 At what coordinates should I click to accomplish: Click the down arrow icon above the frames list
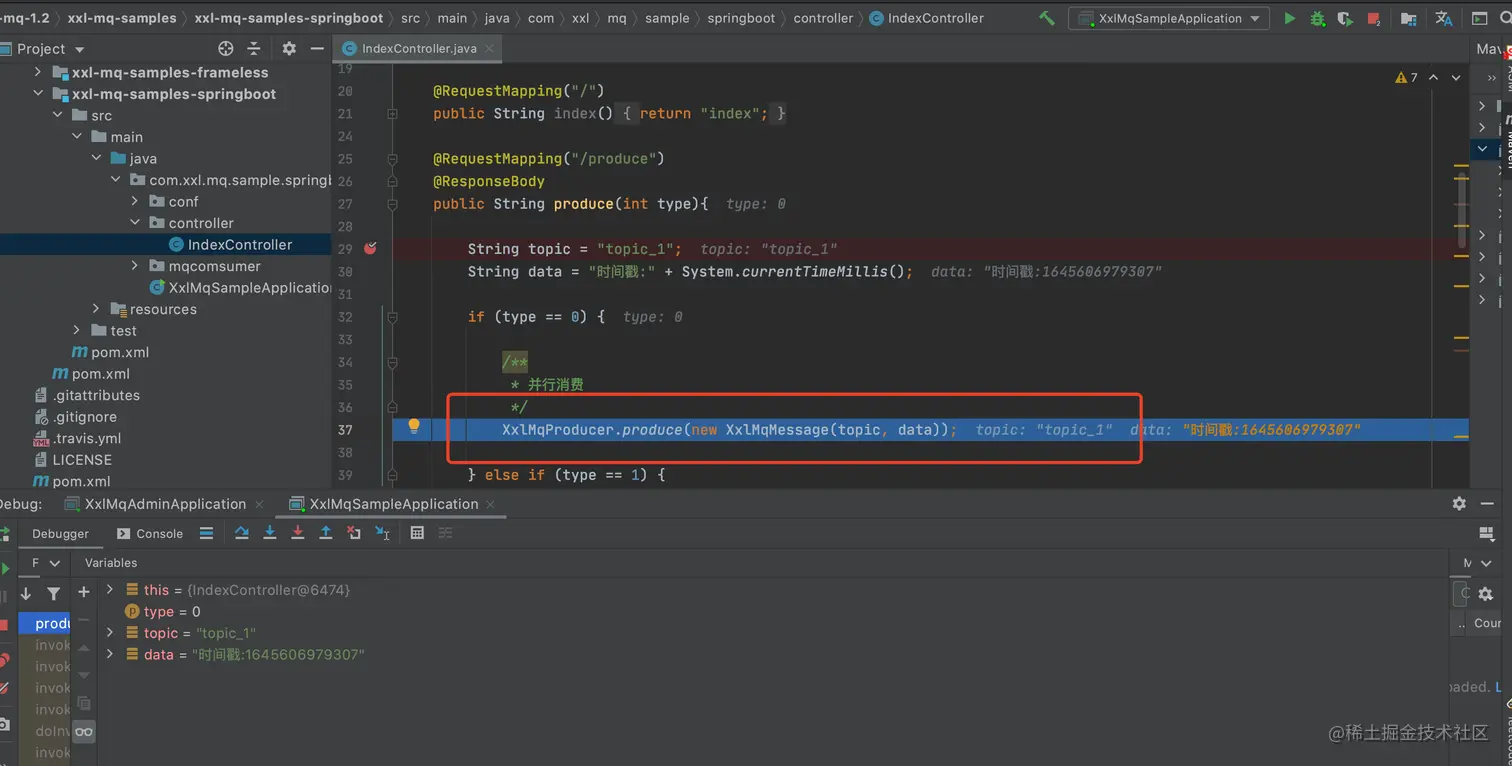(26, 594)
